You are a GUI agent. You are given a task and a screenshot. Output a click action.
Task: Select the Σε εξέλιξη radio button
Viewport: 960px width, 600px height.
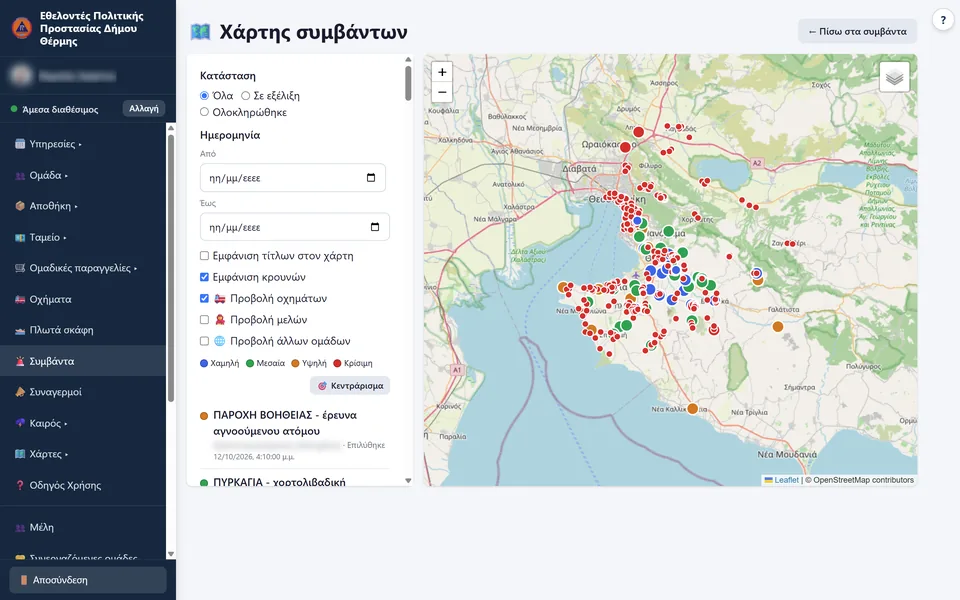pos(246,96)
